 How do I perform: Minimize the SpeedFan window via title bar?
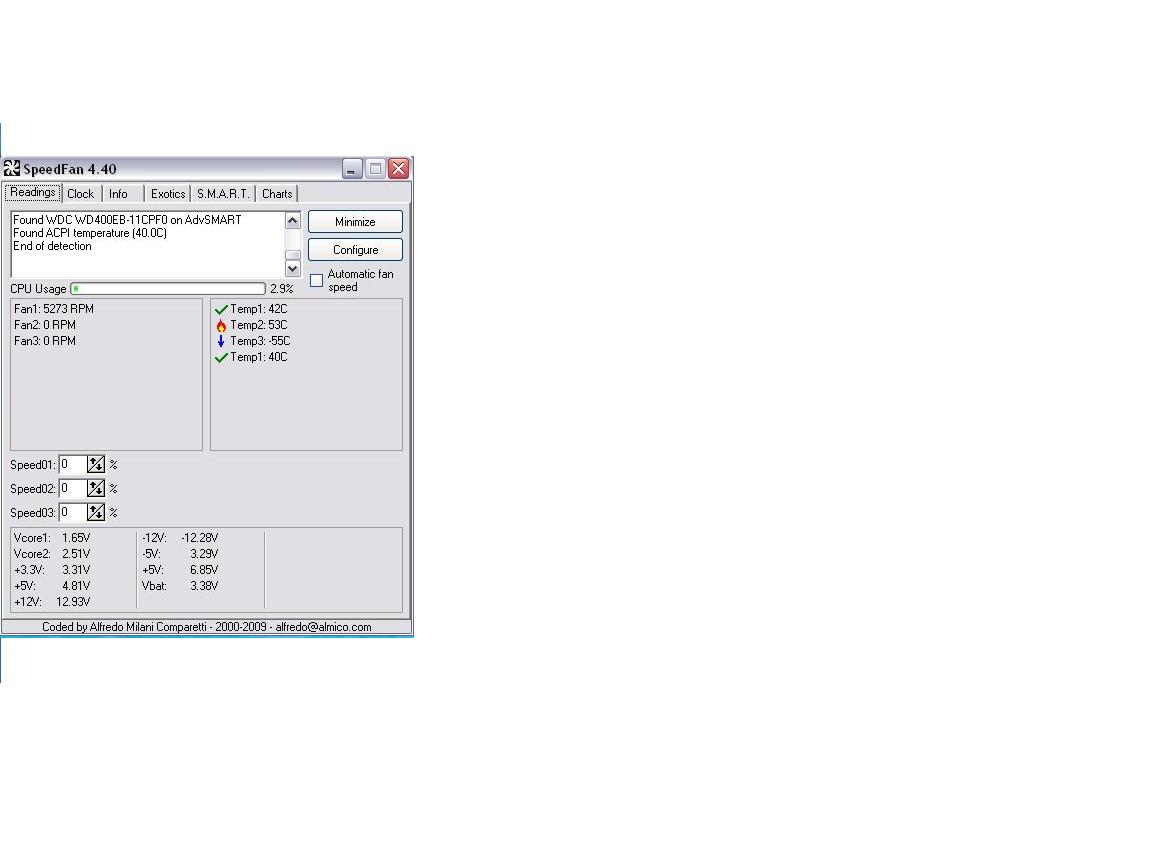[x=352, y=169]
